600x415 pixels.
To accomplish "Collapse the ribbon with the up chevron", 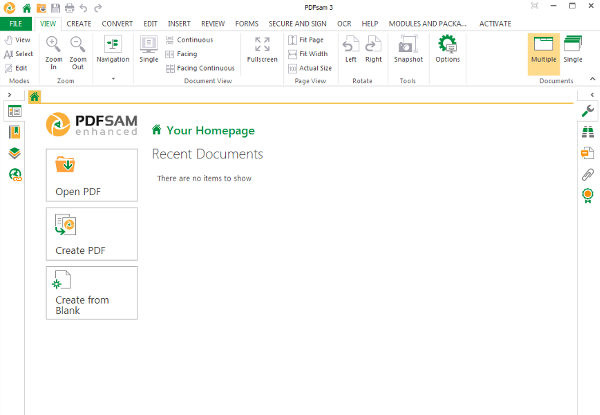I will [x=592, y=79].
